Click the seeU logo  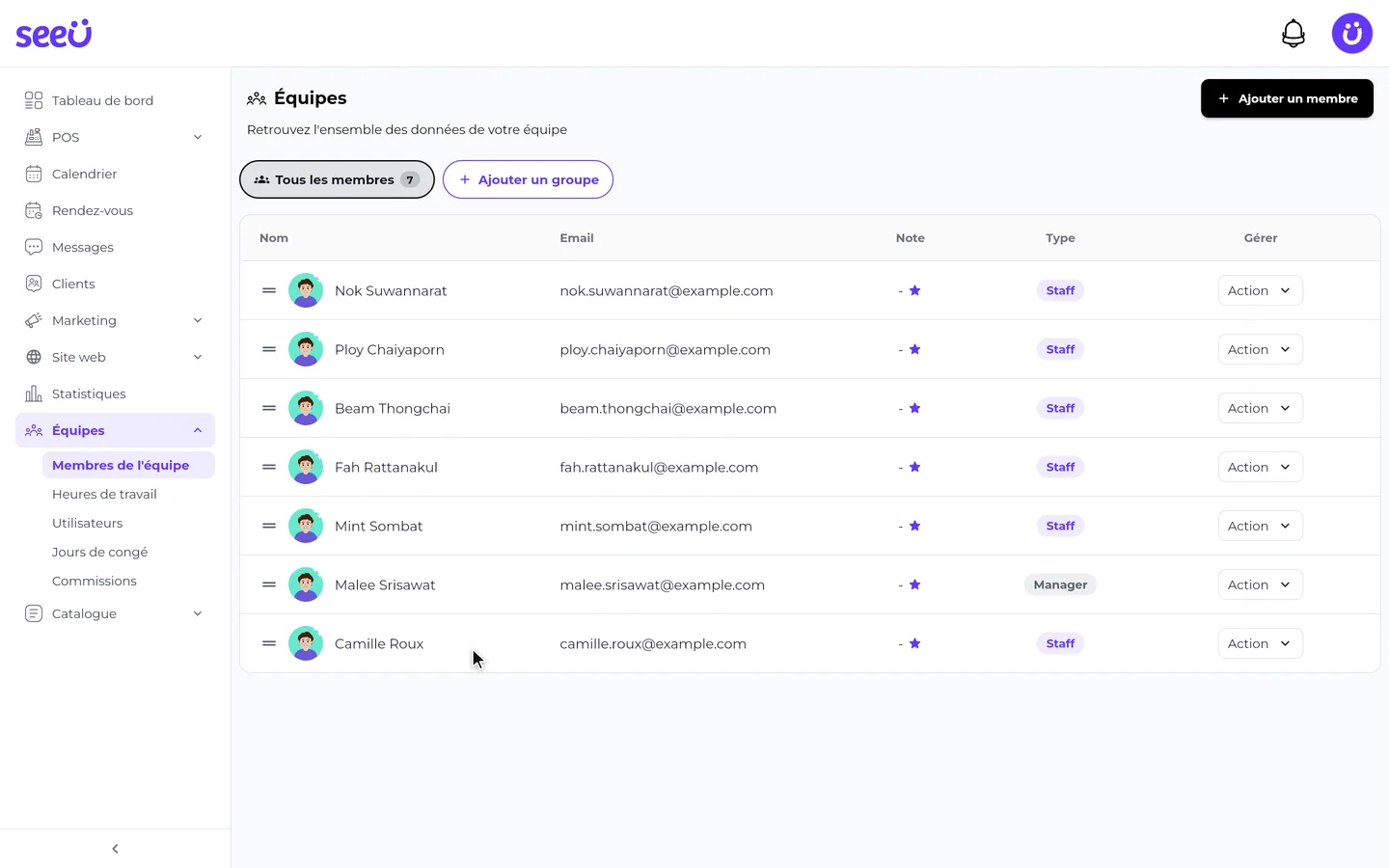[54, 34]
